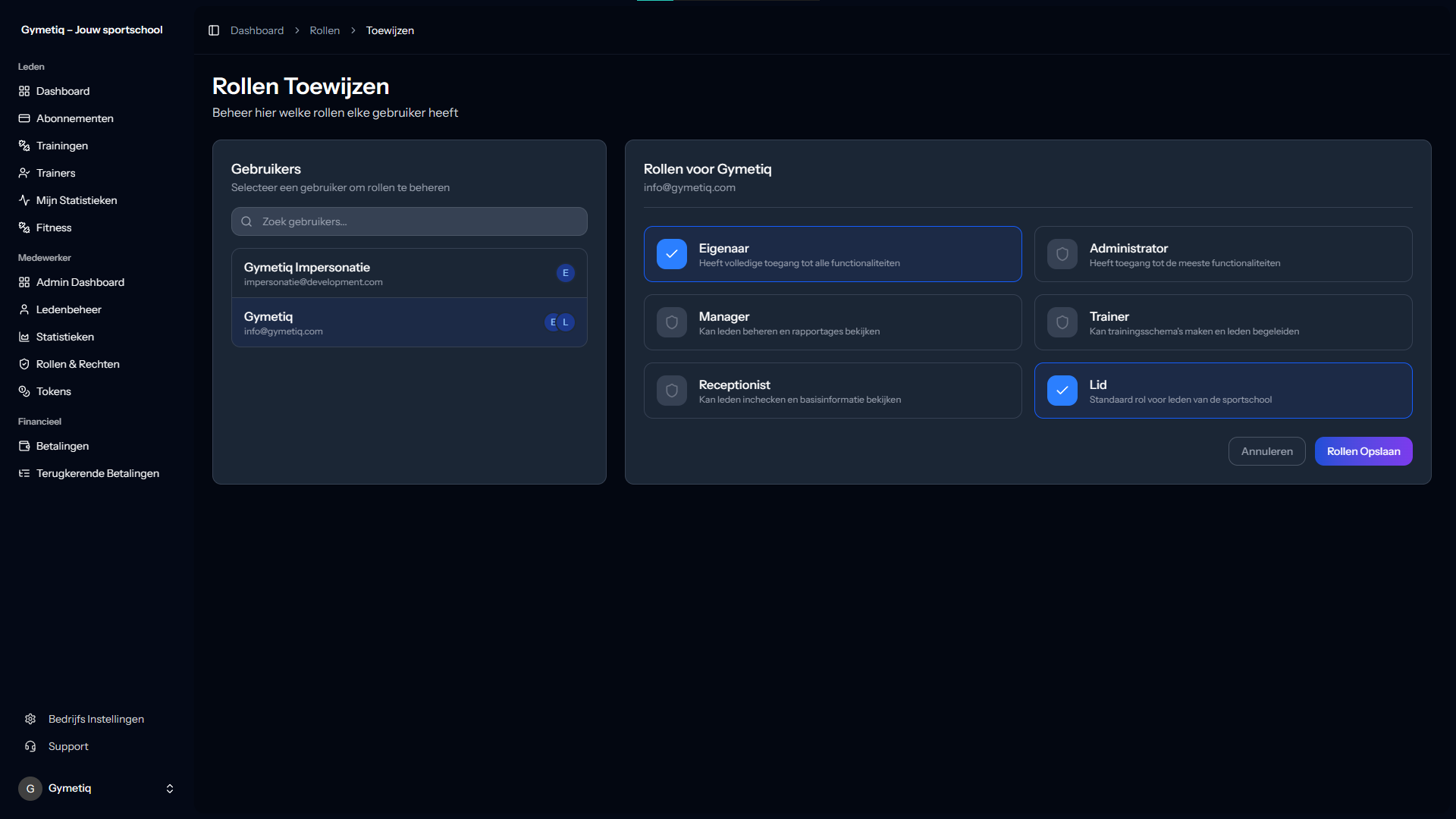Open Abonnementen menu item
This screenshot has height=819, width=1456.
[97, 118]
